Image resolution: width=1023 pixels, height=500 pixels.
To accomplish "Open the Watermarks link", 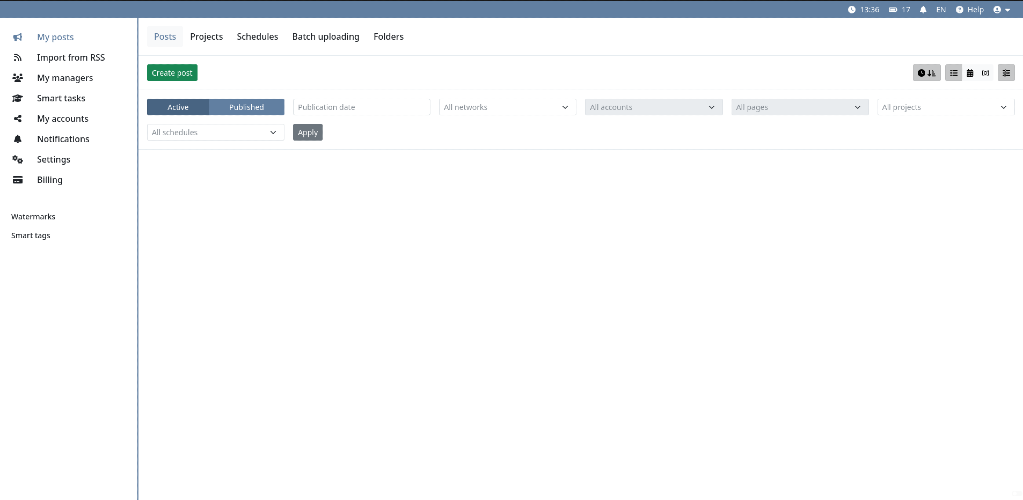I will click(33, 217).
